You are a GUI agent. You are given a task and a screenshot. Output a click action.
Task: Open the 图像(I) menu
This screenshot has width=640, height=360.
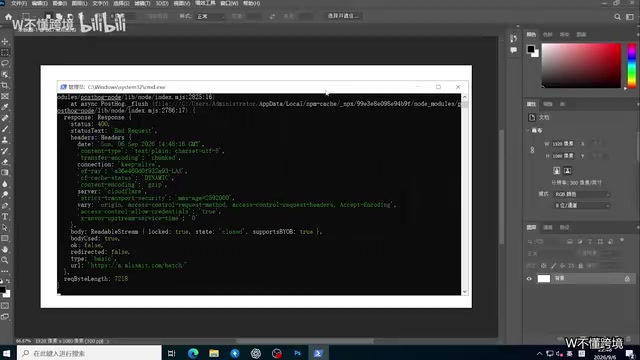60,3
